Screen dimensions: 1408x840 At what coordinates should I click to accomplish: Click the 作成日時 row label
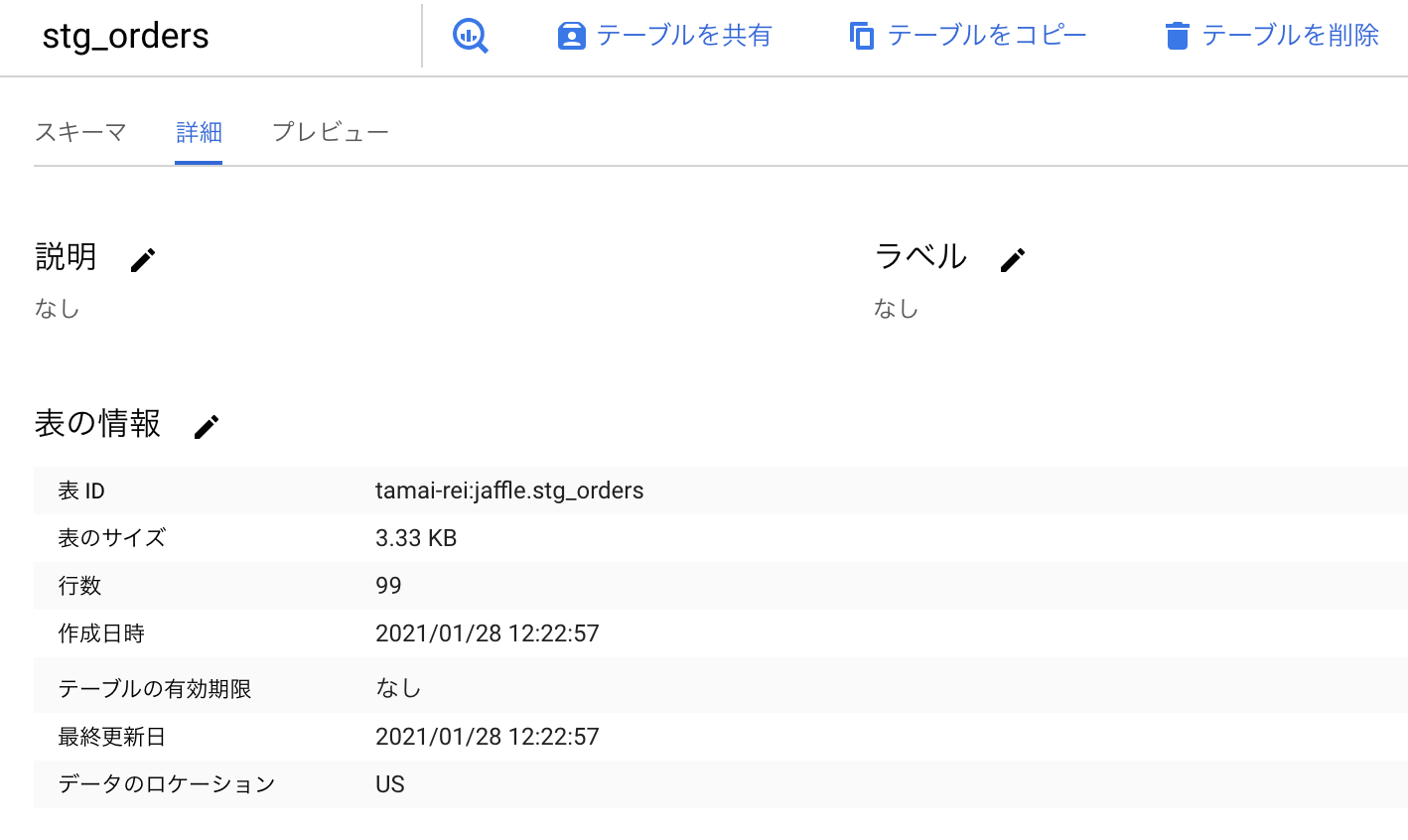(x=101, y=633)
